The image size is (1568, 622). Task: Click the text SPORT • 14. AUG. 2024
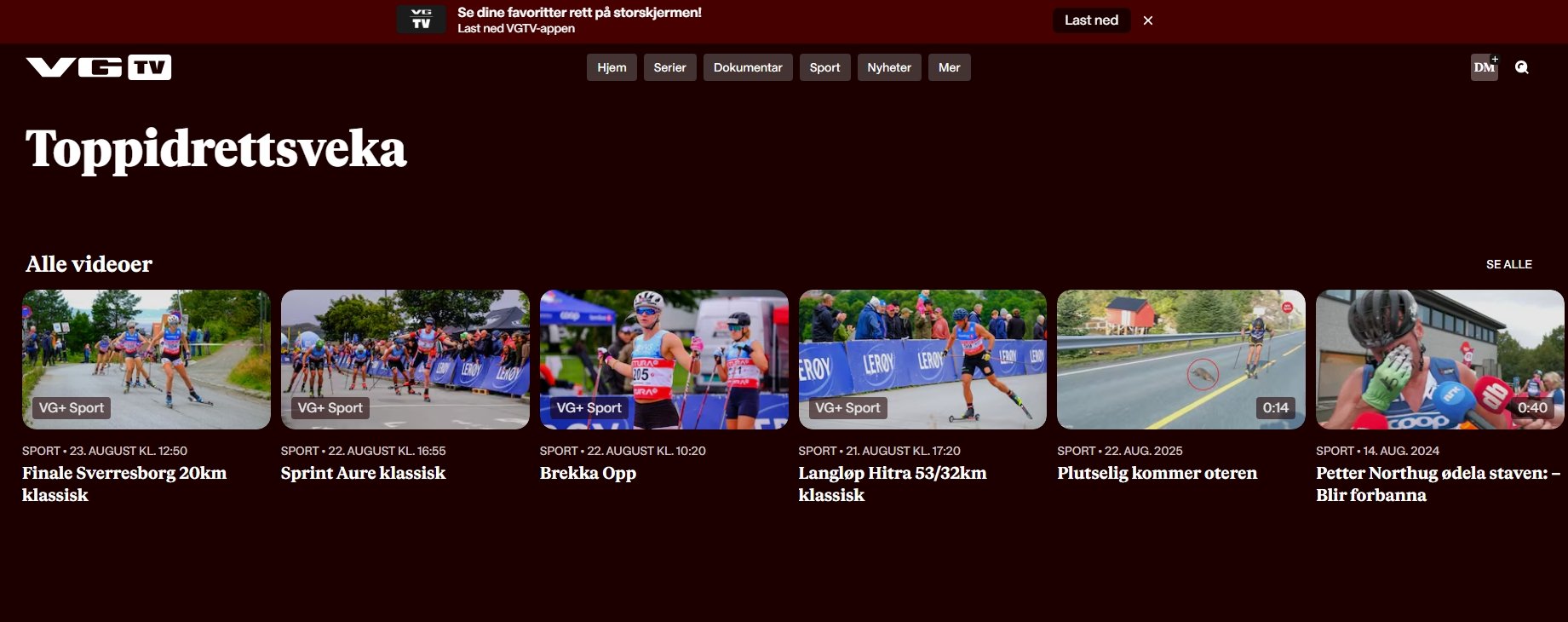tap(1378, 451)
